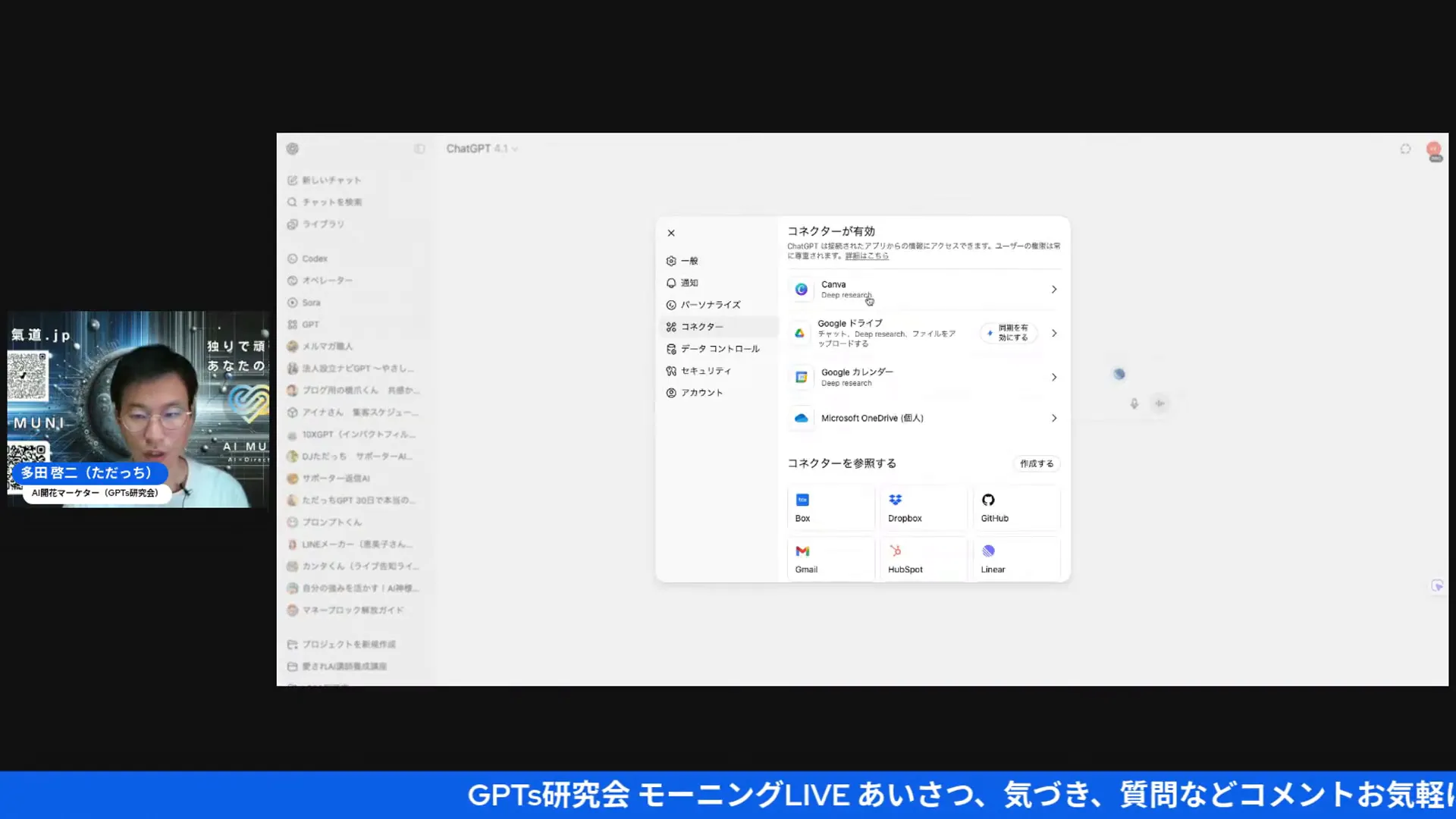Open the セキュリティ tab
The image size is (1456, 819).
[x=718, y=371]
